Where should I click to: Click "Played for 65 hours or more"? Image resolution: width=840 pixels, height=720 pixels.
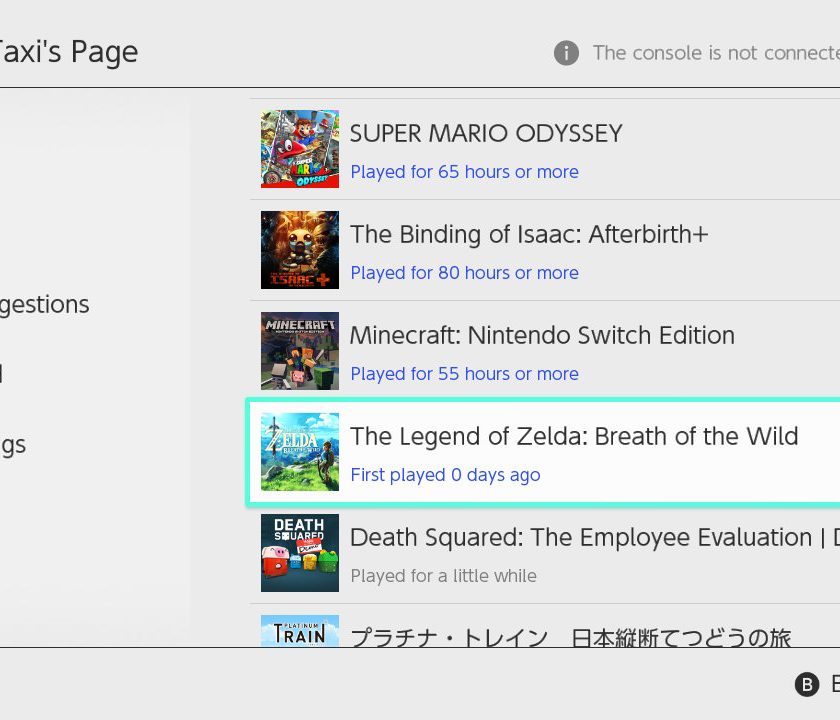tap(464, 172)
